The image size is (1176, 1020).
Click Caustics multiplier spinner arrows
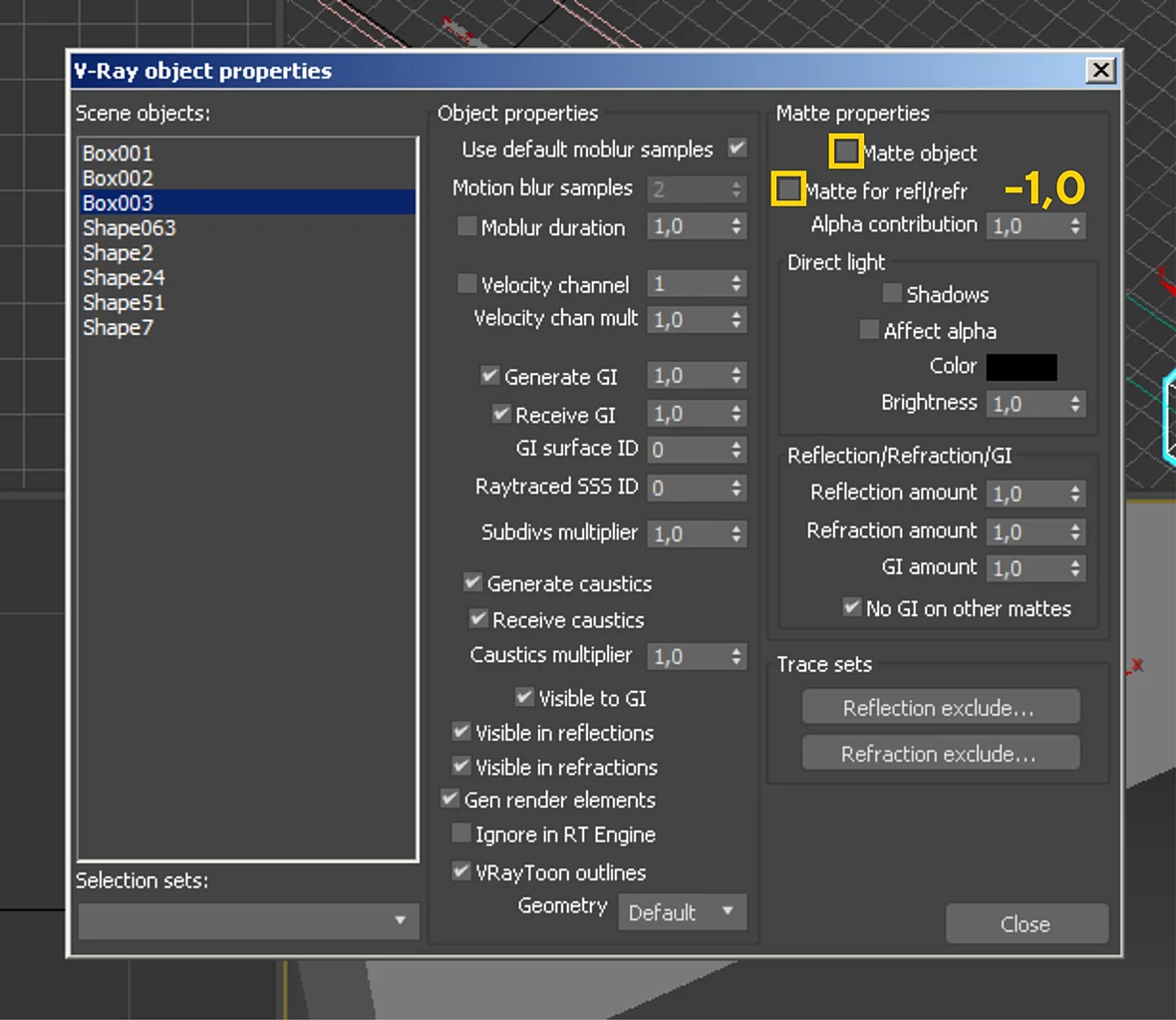click(x=736, y=656)
